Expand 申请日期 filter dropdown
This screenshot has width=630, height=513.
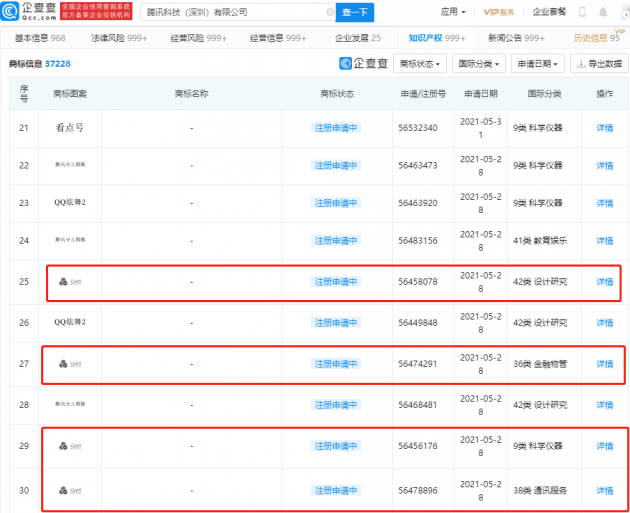click(x=538, y=63)
